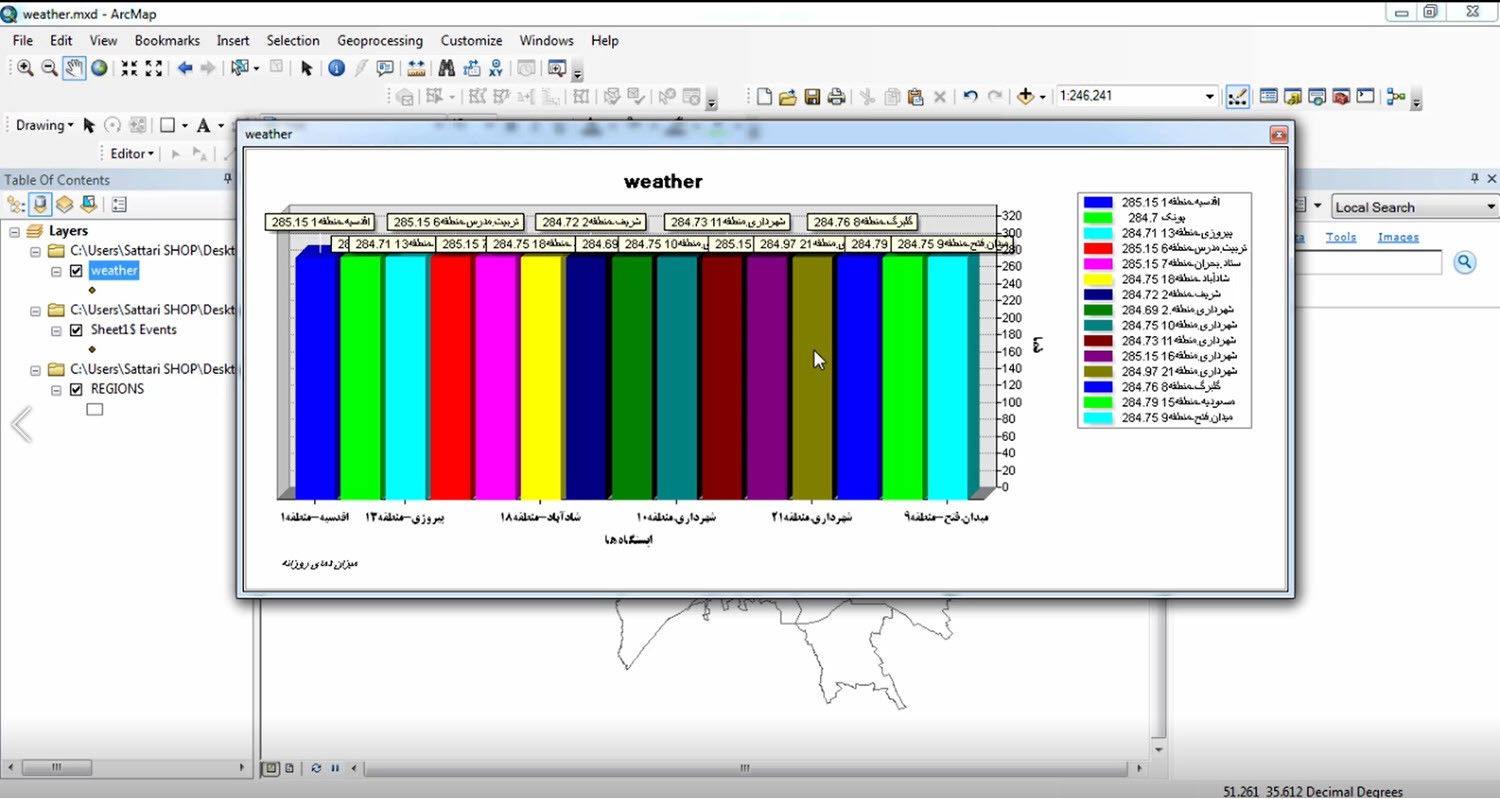This screenshot has width=1500, height=799.
Task: Click the Go To XY icon
Action: coord(496,68)
